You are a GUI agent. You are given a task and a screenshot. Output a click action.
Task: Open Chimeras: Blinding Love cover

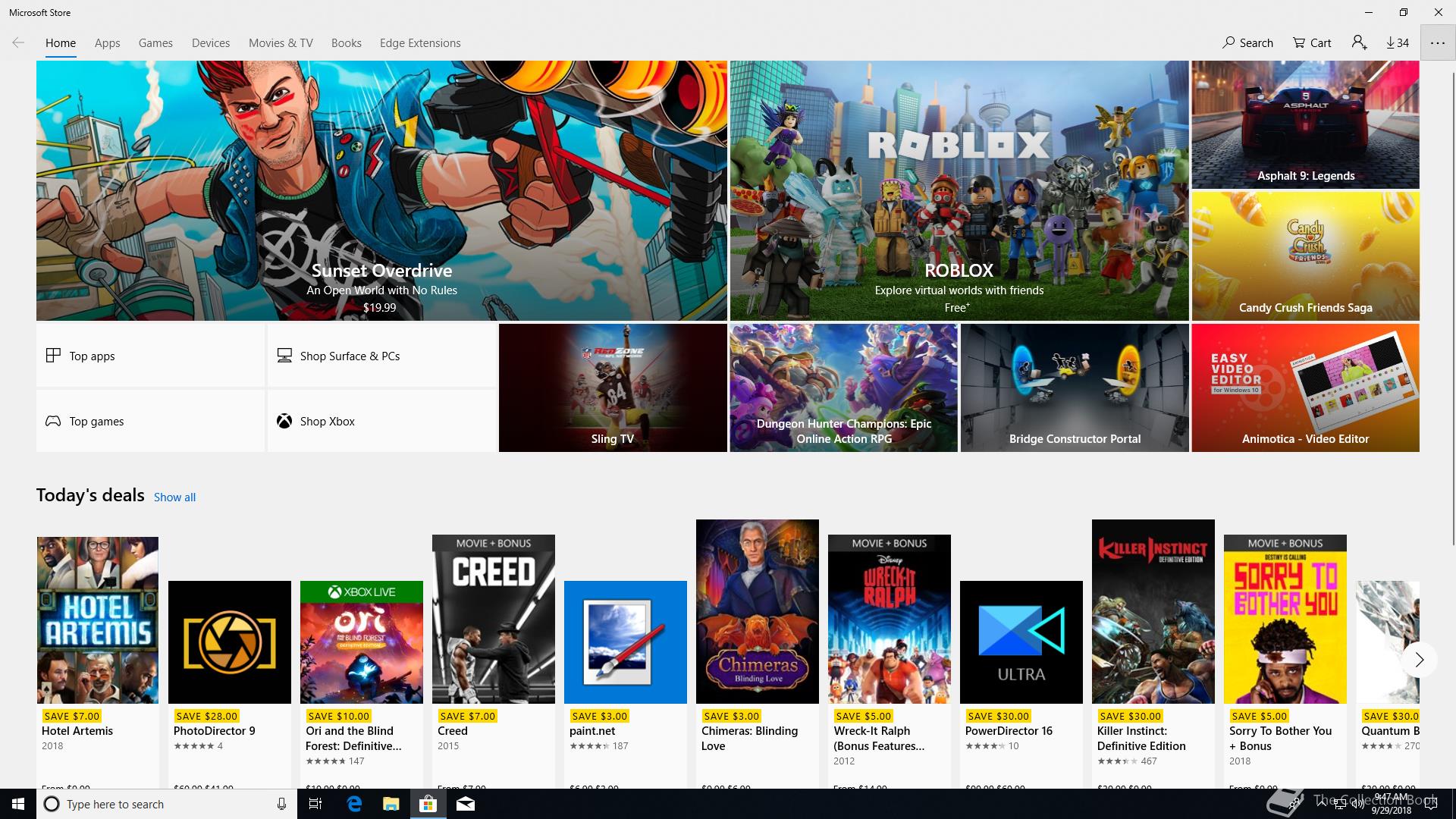point(758,611)
